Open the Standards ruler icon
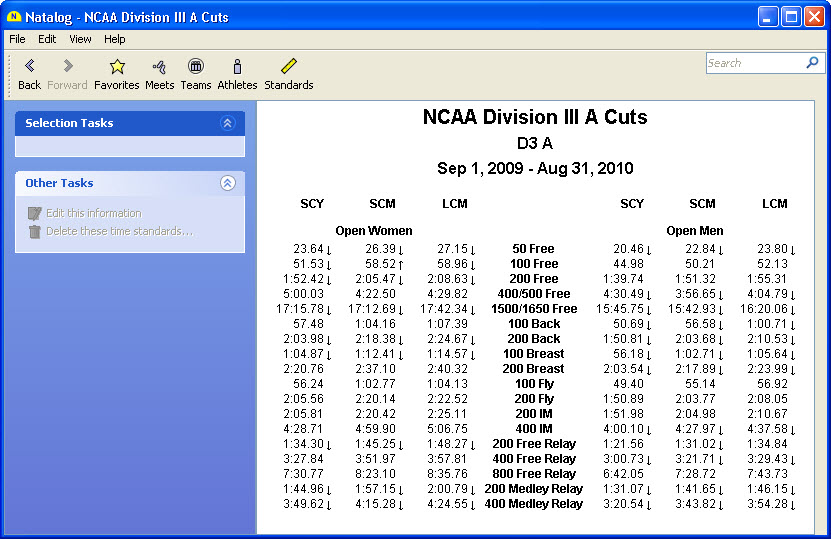The width and height of the screenshot is (831, 539). [288, 66]
